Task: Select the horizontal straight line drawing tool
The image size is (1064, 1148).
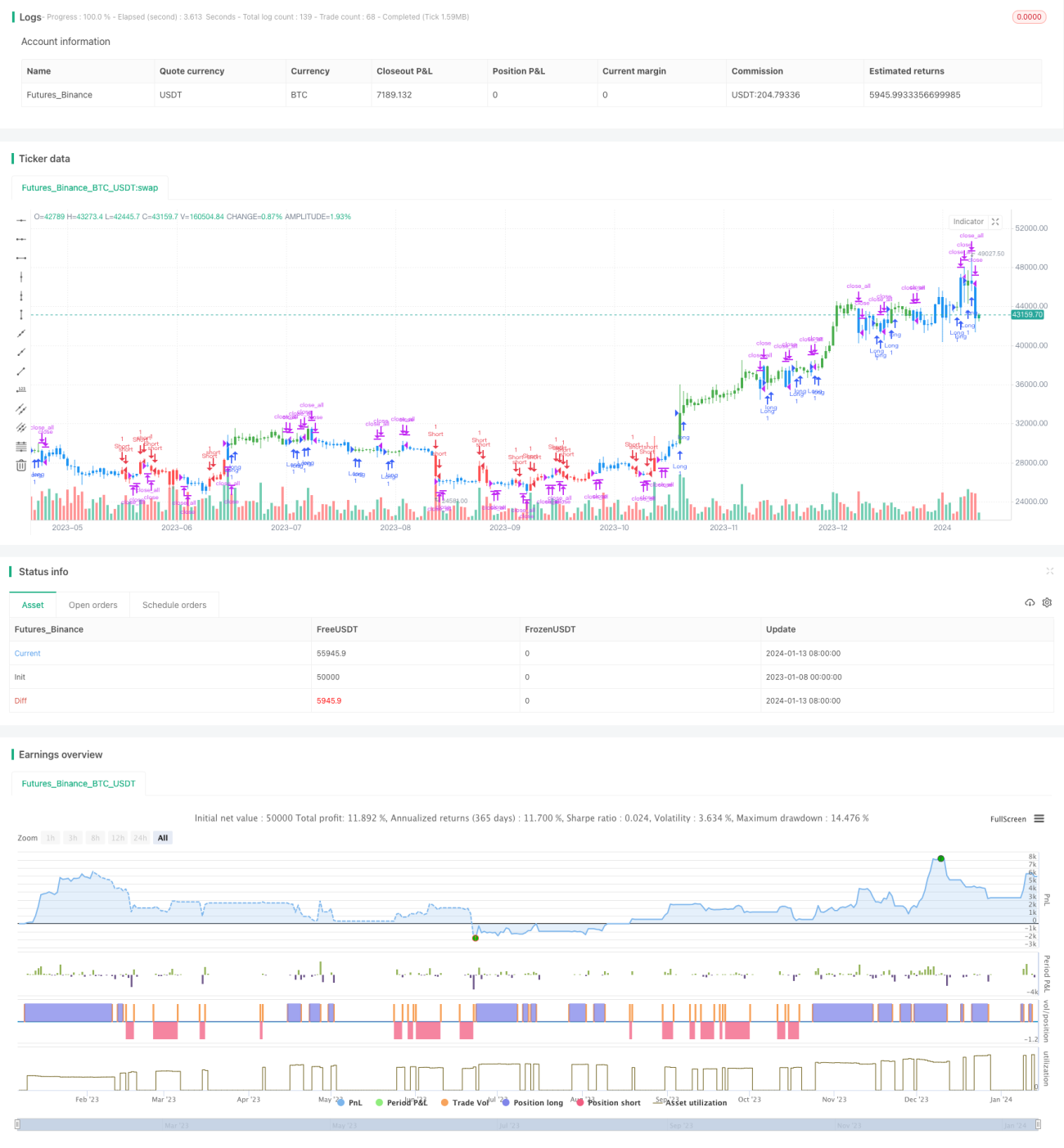Action: click(x=21, y=220)
